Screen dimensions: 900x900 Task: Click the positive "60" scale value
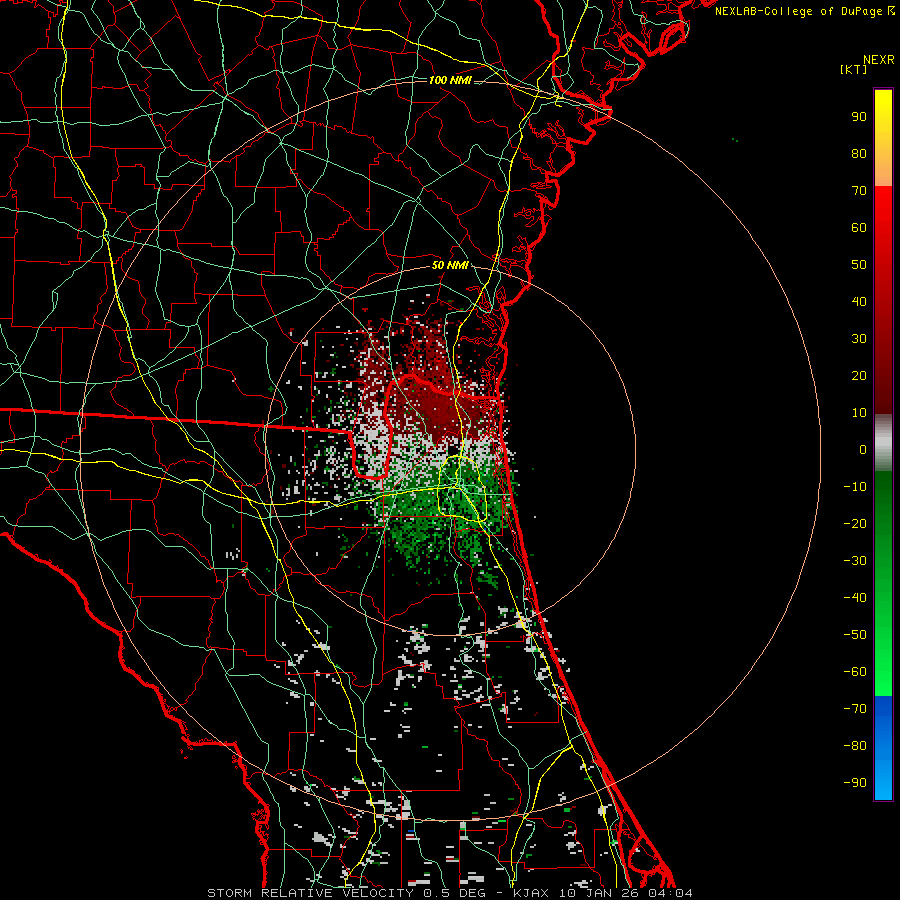click(859, 227)
